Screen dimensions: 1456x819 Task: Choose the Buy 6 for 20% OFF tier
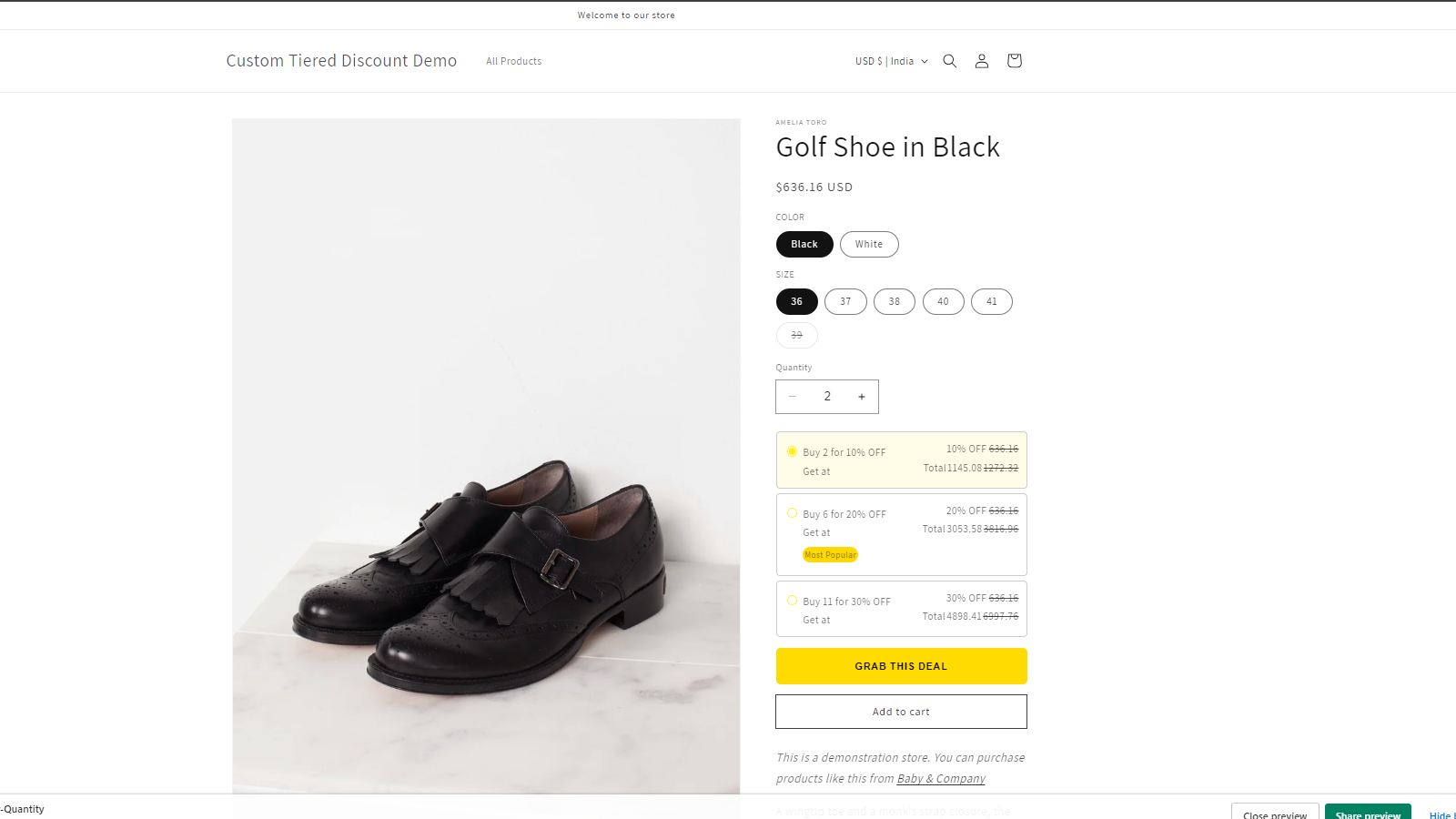[x=901, y=534]
